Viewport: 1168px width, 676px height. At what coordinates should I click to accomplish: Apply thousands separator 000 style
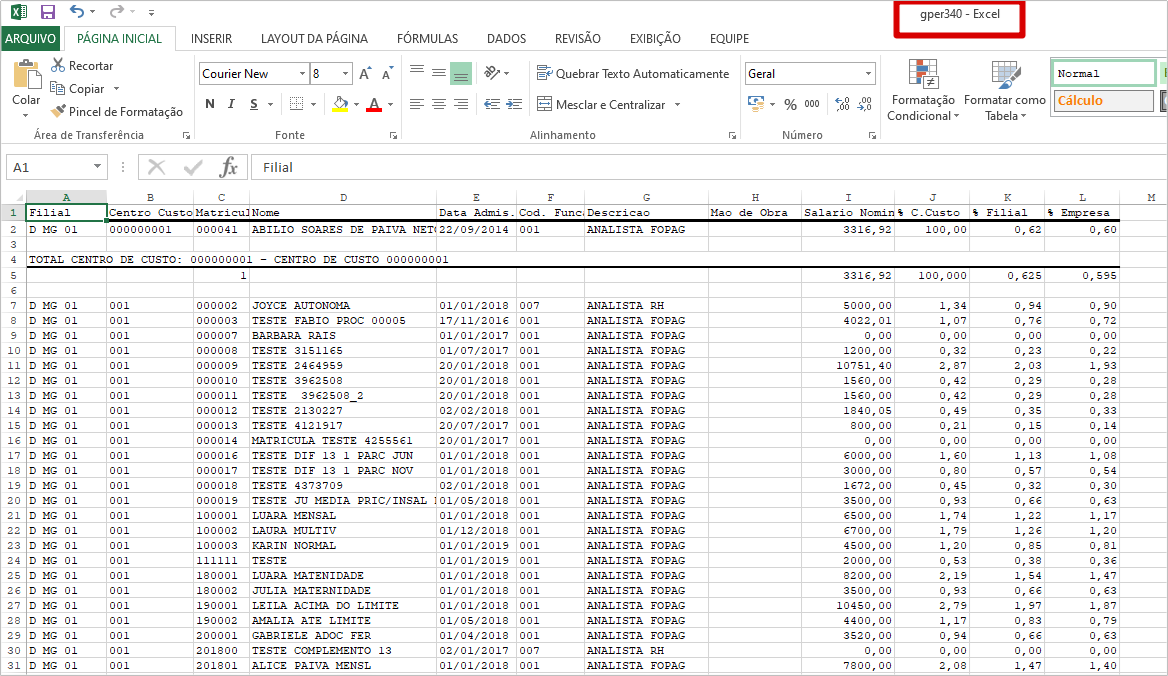pos(812,104)
